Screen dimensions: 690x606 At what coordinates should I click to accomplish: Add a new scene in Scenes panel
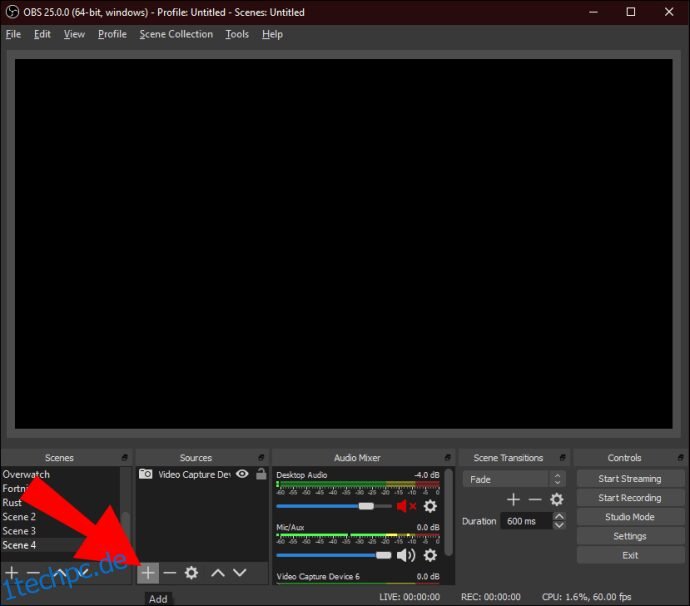(11, 573)
